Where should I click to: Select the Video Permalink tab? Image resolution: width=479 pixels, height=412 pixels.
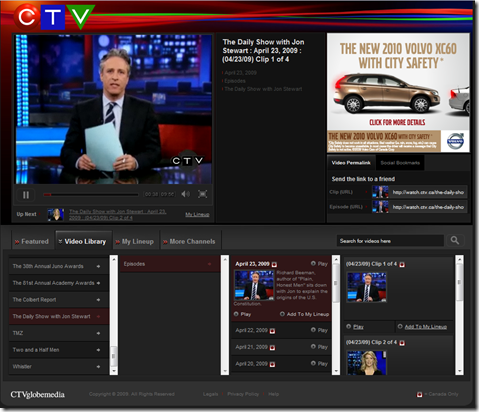pyautogui.click(x=351, y=163)
